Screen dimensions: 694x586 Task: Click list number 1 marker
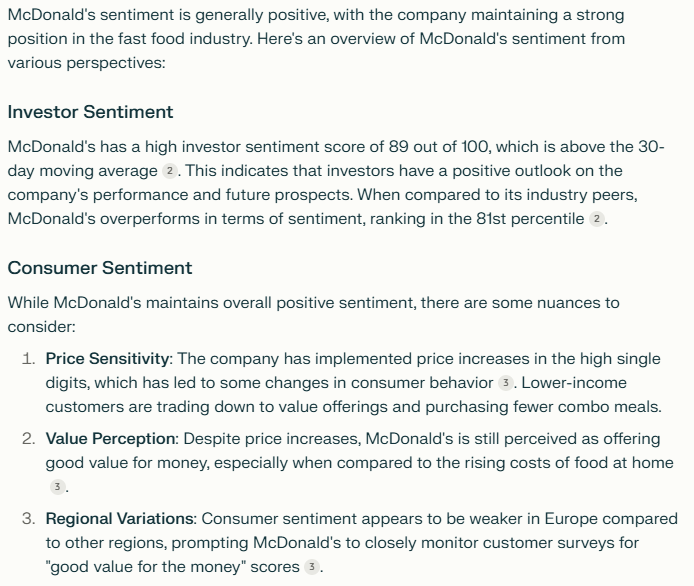[x=28, y=359]
